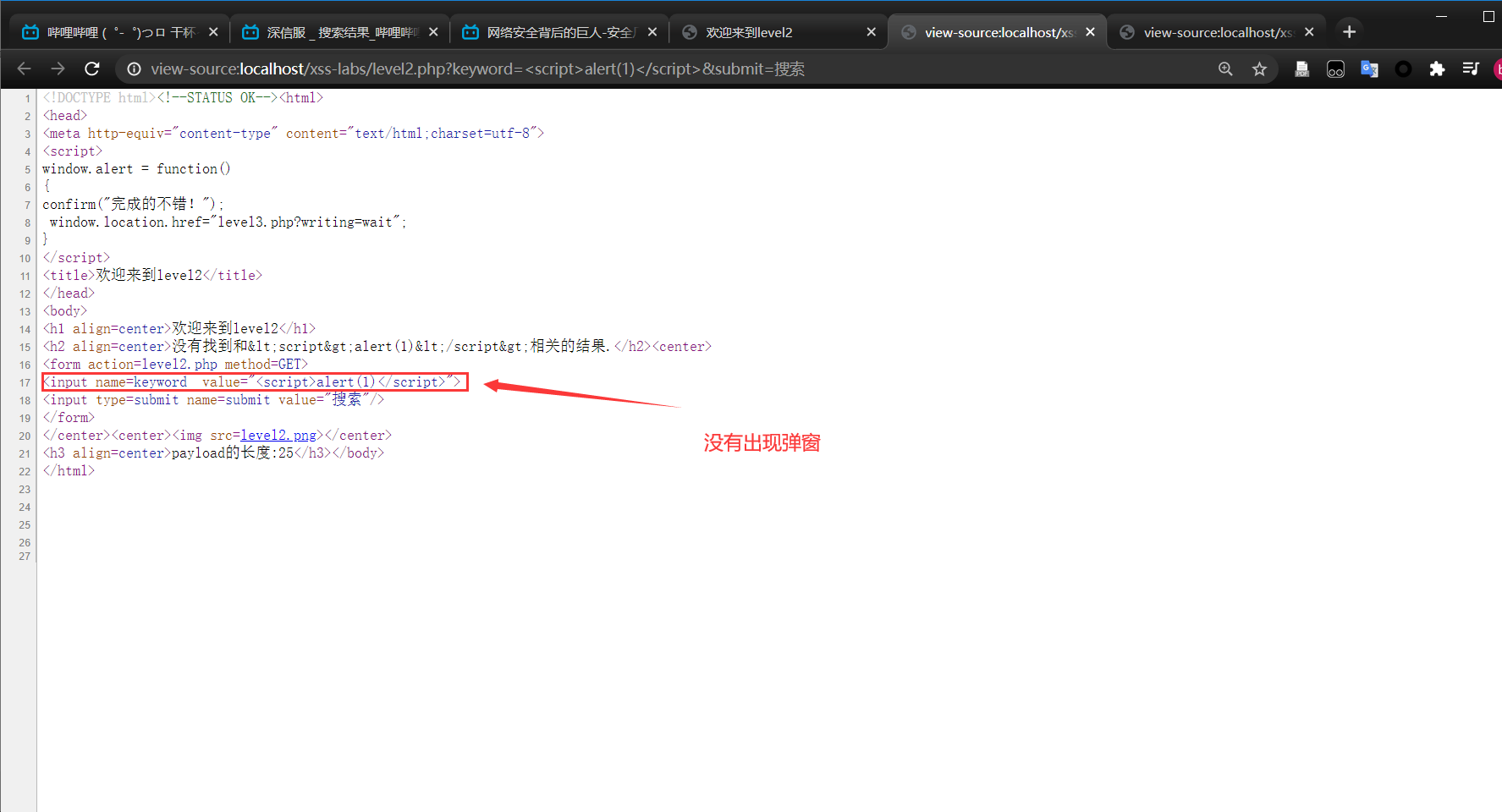This screenshot has height=812, width=1502.
Task: Click the input name=keyword line
Action: tap(252, 382)
